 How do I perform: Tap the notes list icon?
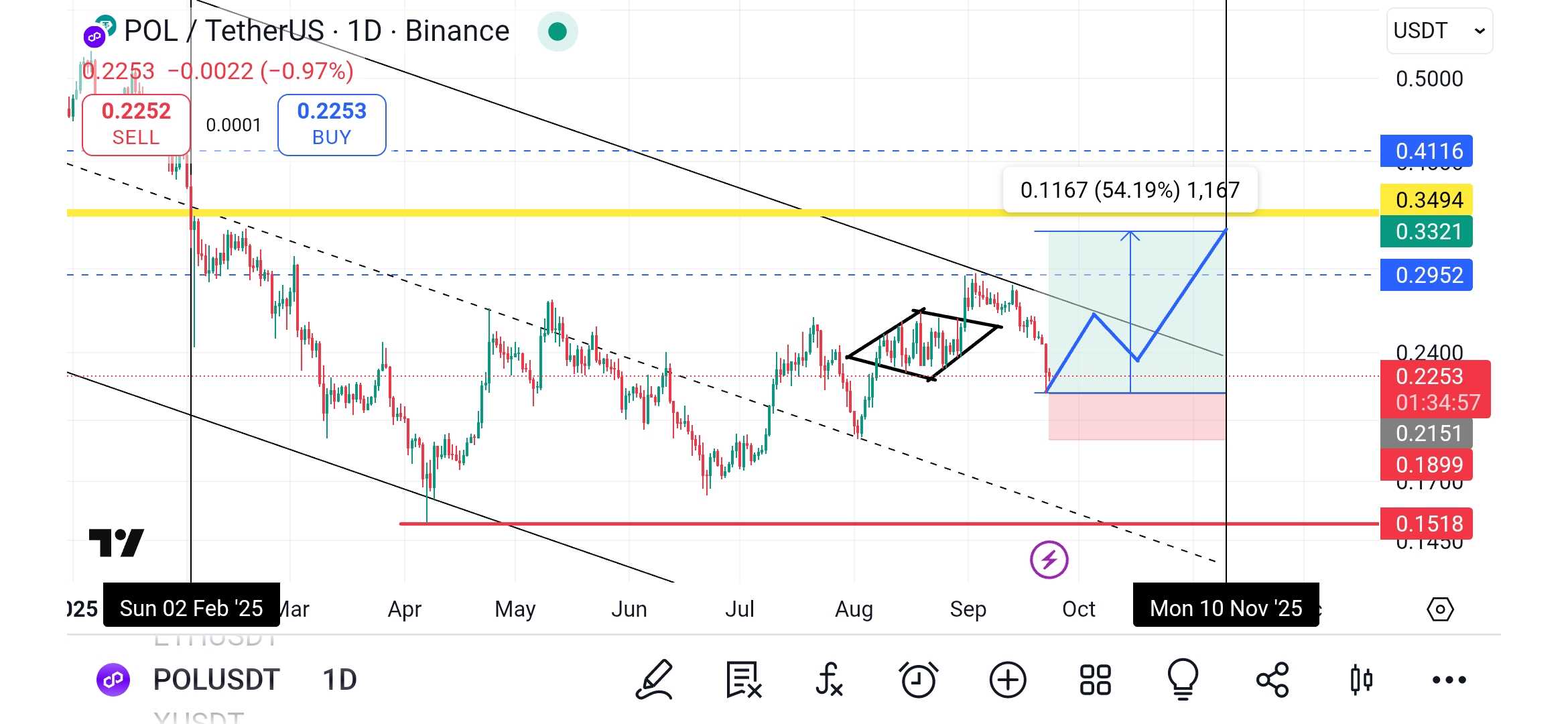(743, 680)
